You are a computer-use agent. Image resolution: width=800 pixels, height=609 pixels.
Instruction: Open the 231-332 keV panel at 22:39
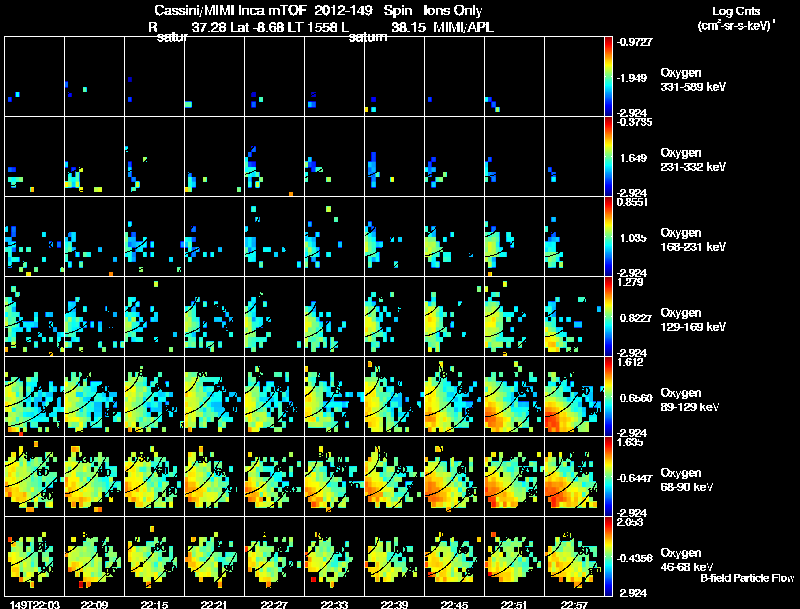pos(394,157)
